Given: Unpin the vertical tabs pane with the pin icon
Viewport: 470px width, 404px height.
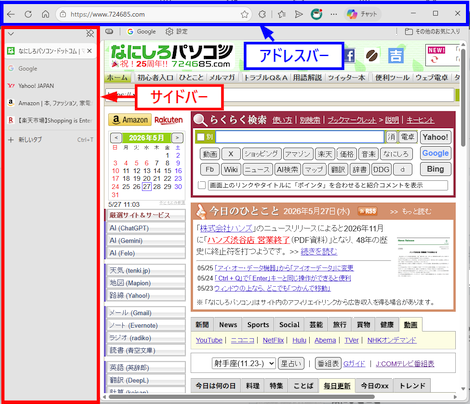Looking at the screenshot, I should pos(90,33).
